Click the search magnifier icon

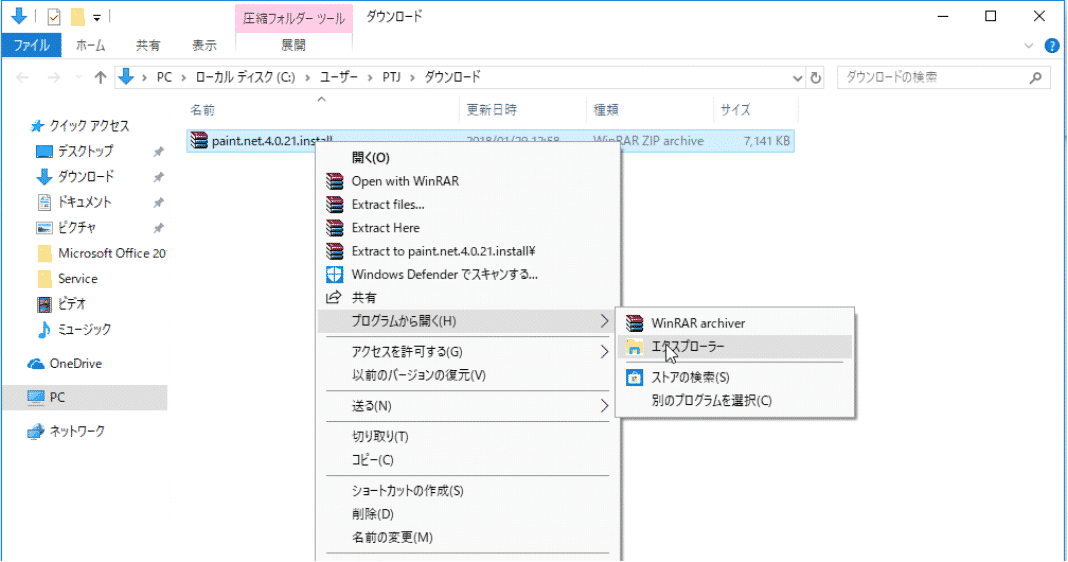(1036, 78)
